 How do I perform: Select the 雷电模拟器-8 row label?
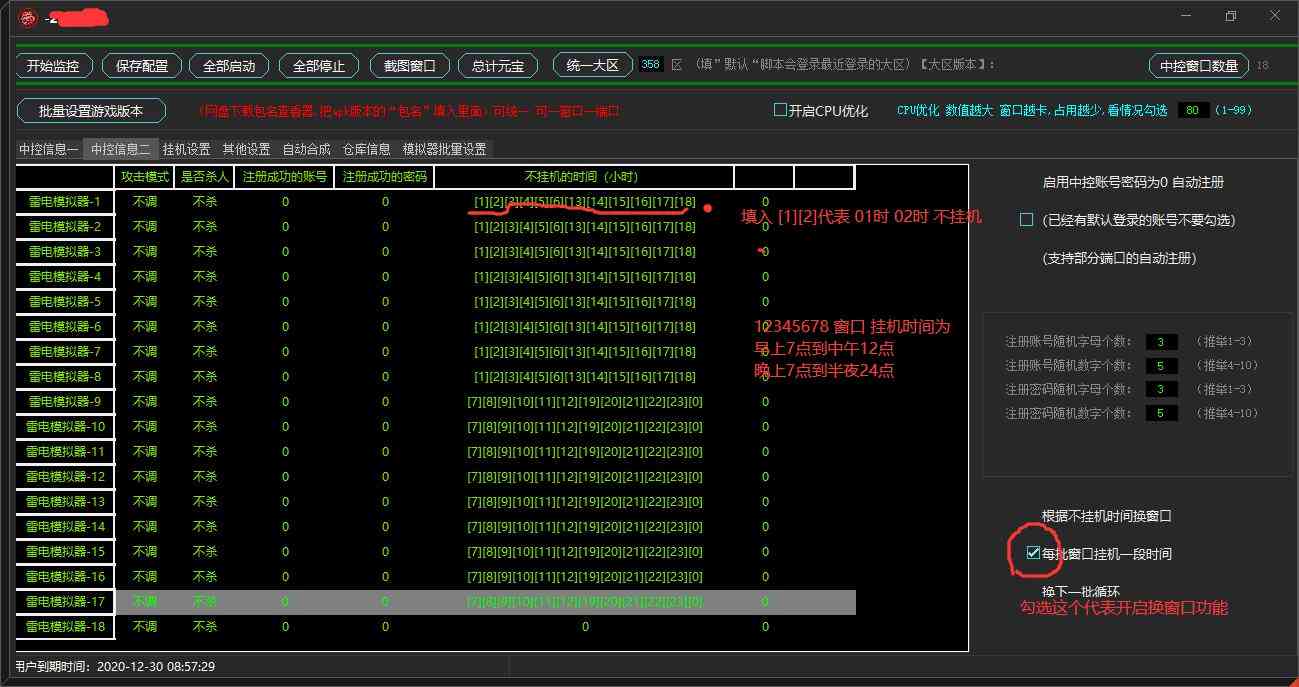click(x=65, y=377)
